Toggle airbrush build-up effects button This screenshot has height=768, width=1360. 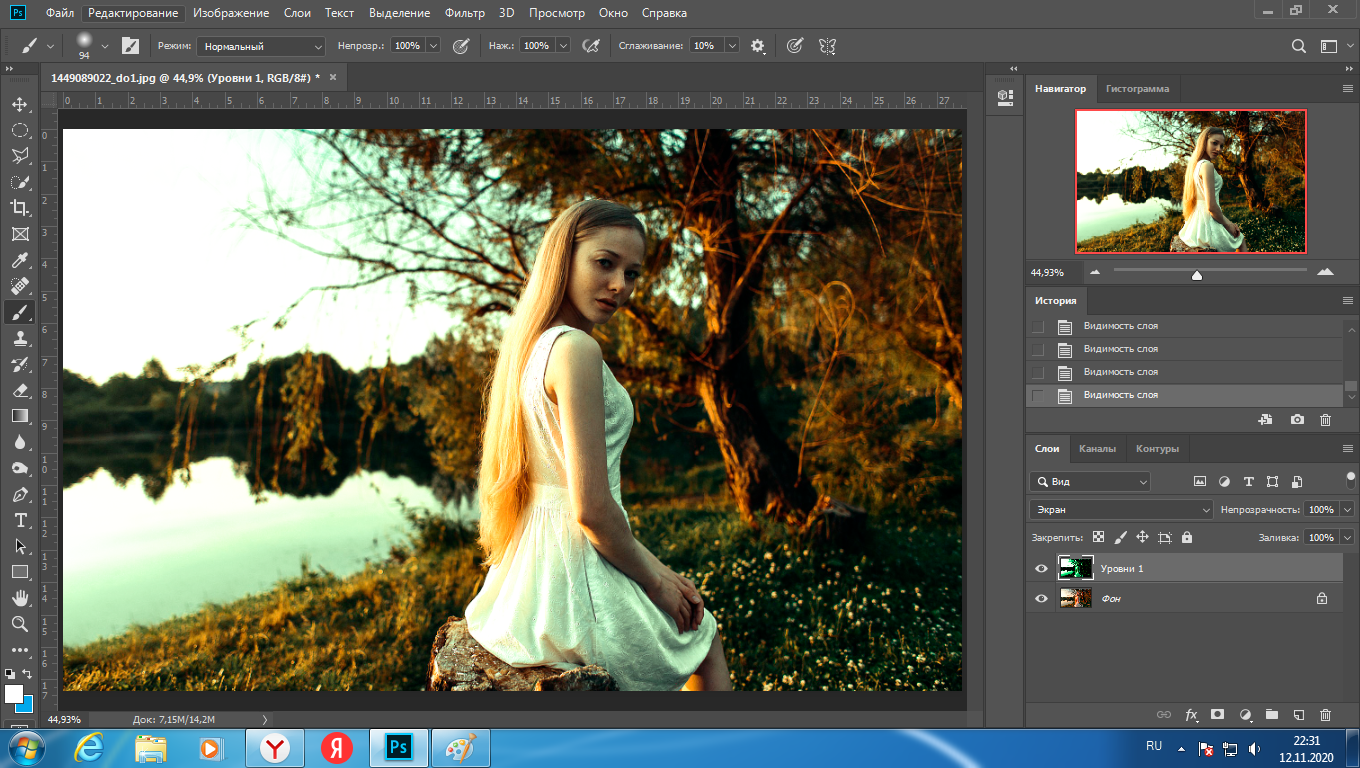(591, 46)
